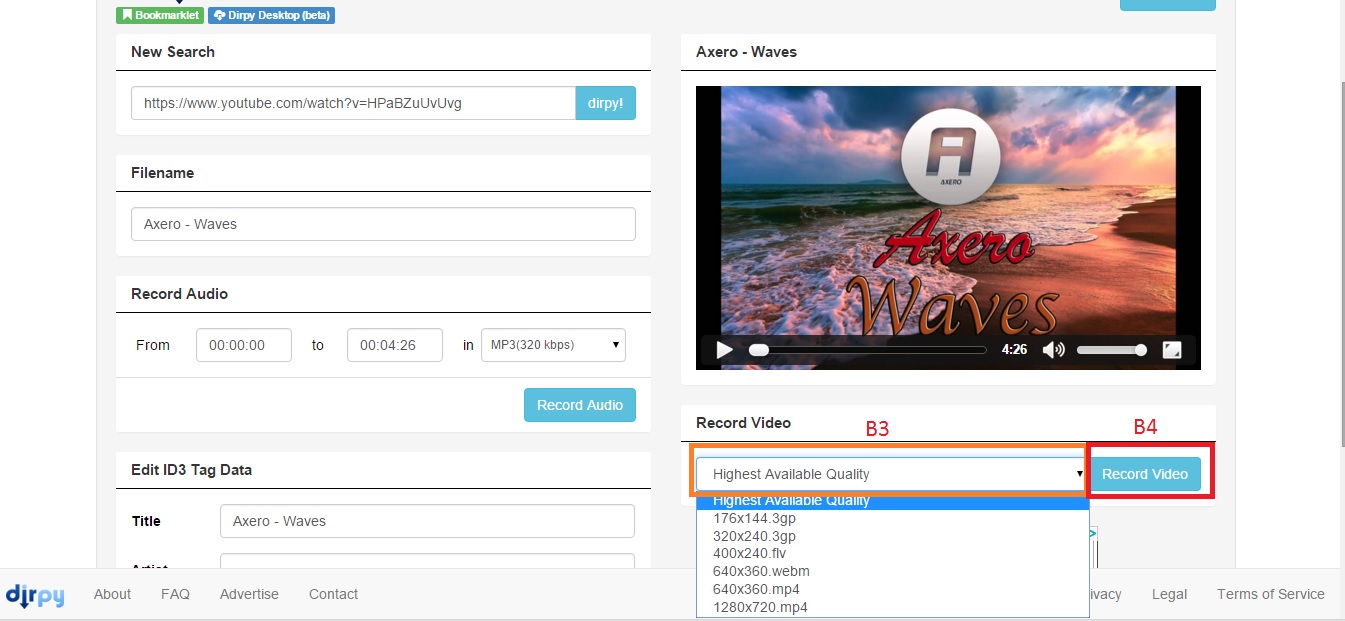Select the 1280x720.mp4 video option
1345x621 pixels.
(760, 607)
